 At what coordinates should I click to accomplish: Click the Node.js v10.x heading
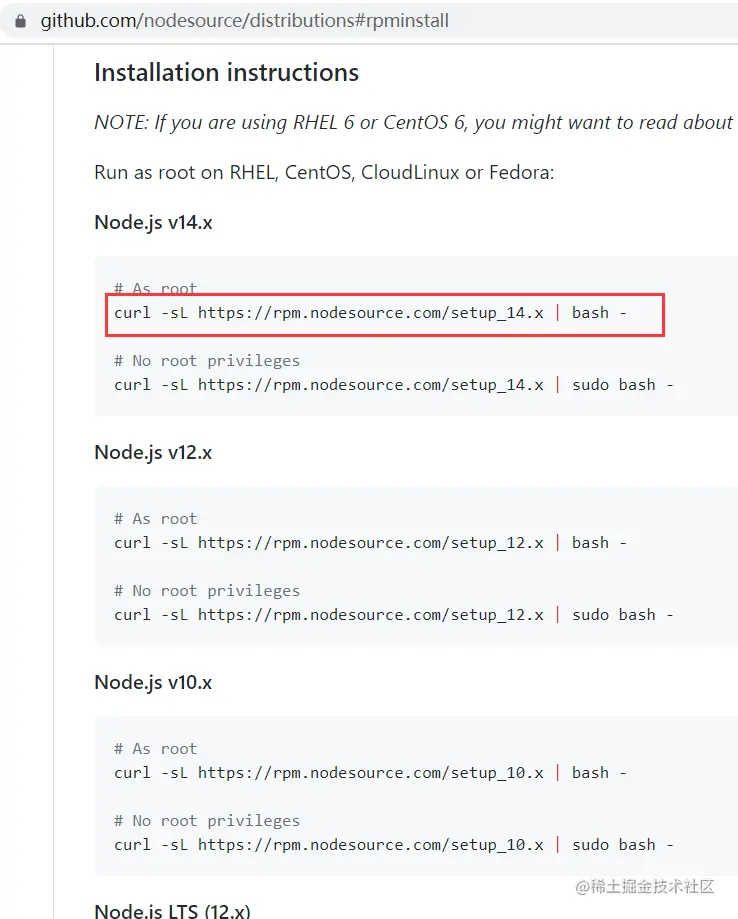coord(153,682)
